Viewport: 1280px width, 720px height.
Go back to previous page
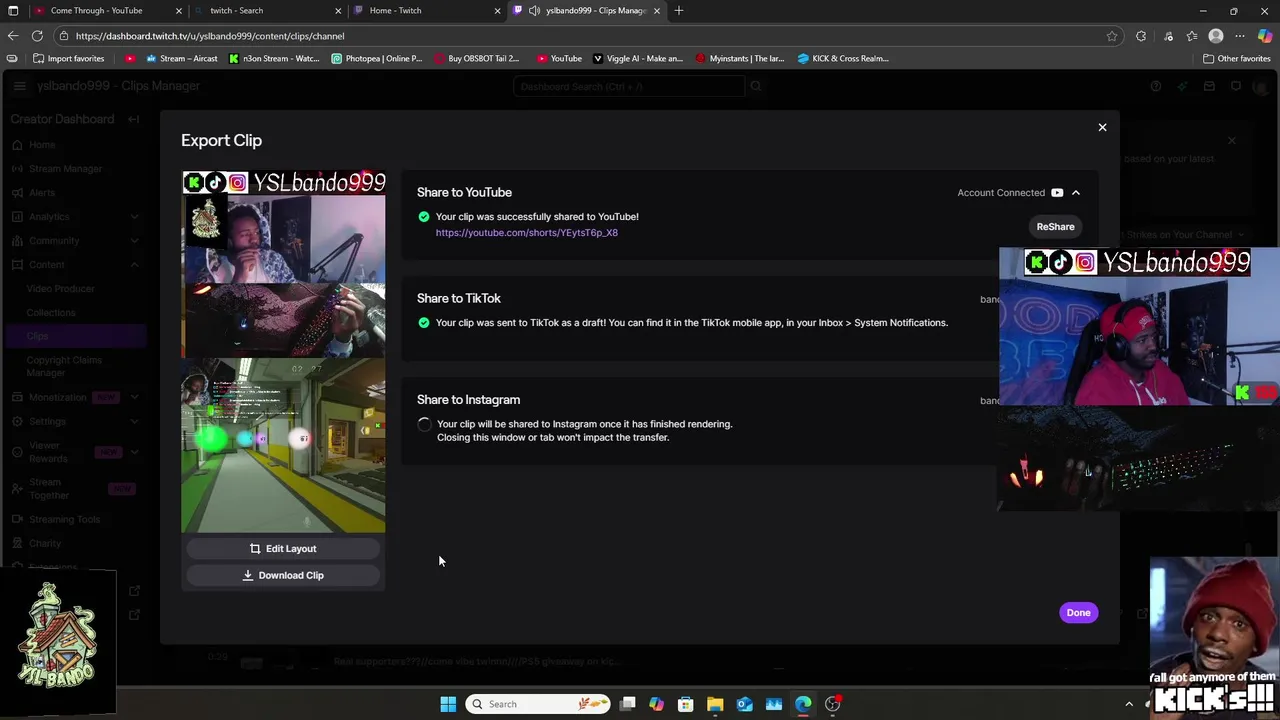click(12, 36)
